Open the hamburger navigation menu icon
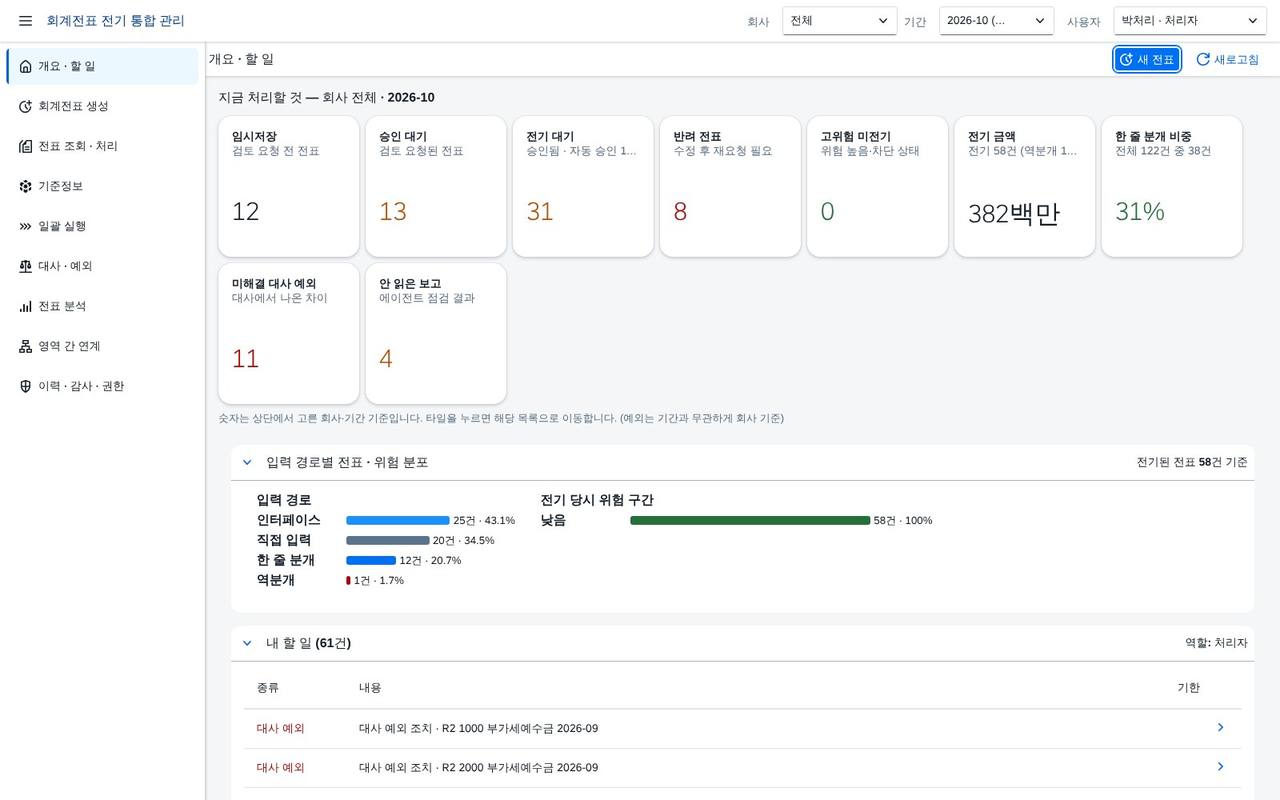Screen dimensions: 1280x800 pos(25,21)
